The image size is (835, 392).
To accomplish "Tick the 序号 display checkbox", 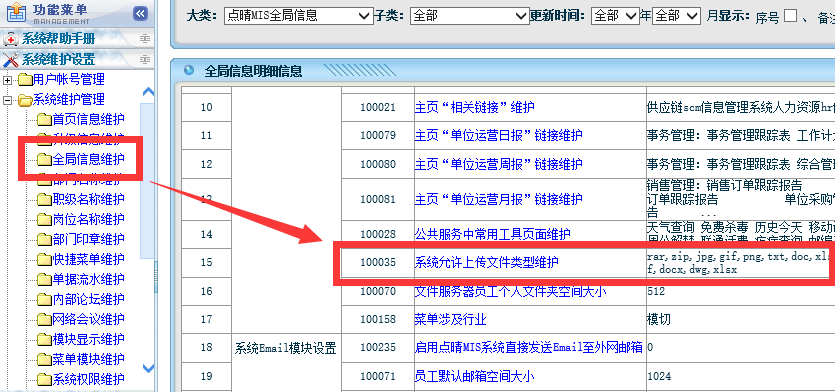I will [791, 16].
